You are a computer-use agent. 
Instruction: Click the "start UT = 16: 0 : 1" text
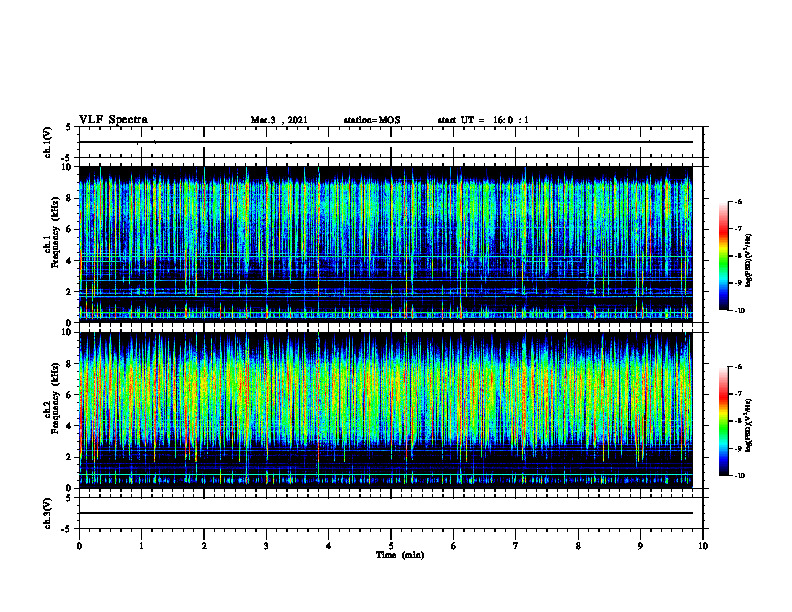[483, 120]
